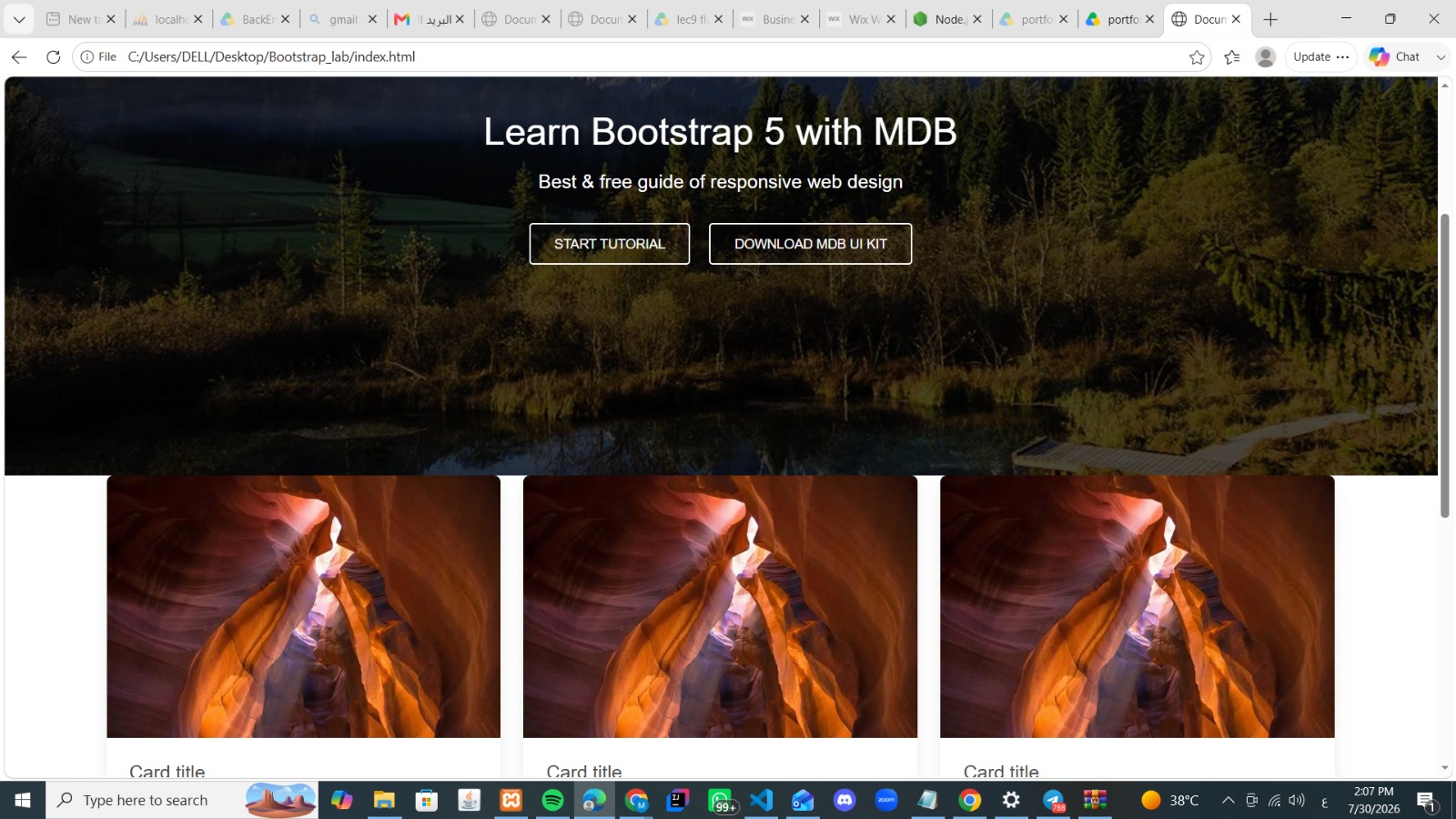Switch to the Gmail البريد tab
The image size is (1456, 819).
point(430,19)
